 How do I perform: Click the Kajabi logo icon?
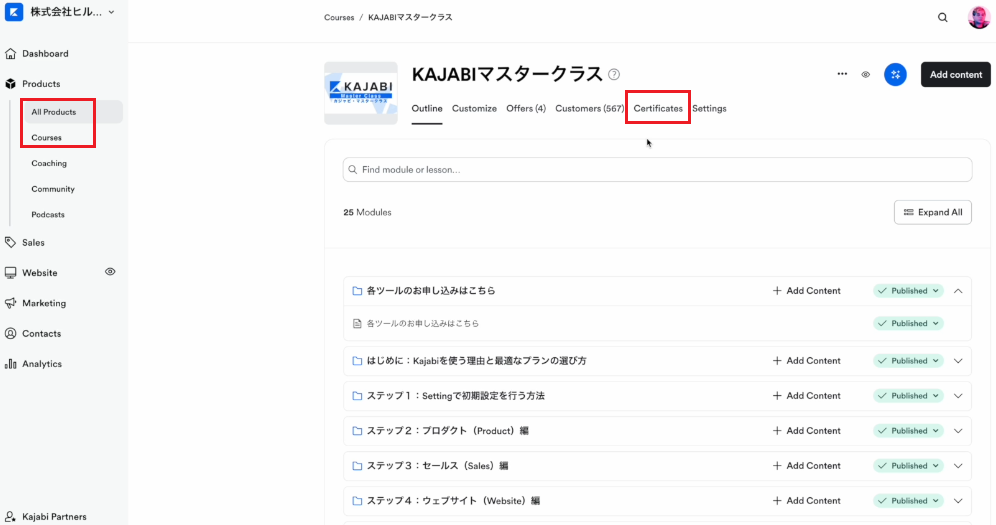pos(13,12)
